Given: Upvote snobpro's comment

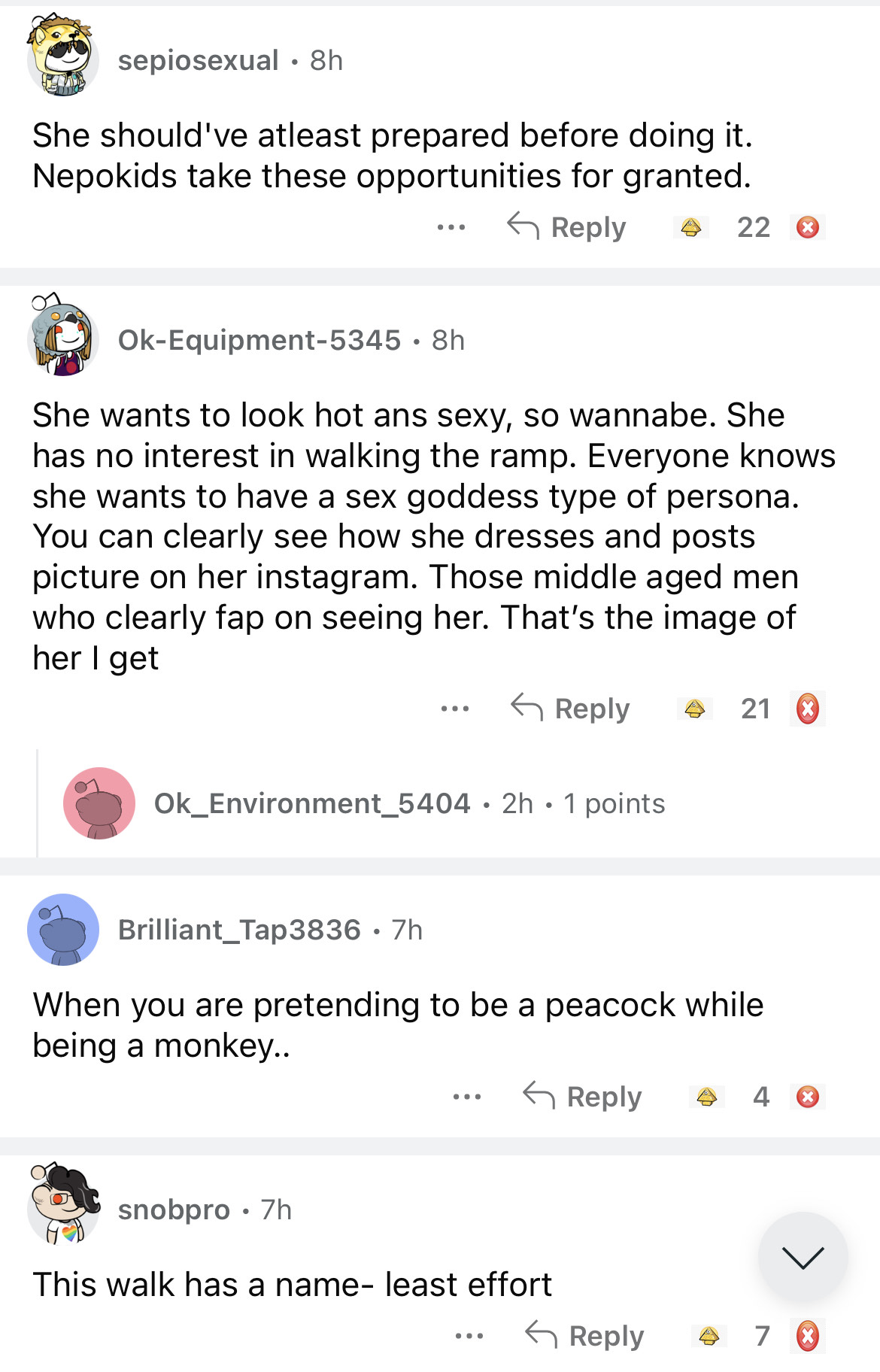Looking at the screenshot, I should point(709,1336).
